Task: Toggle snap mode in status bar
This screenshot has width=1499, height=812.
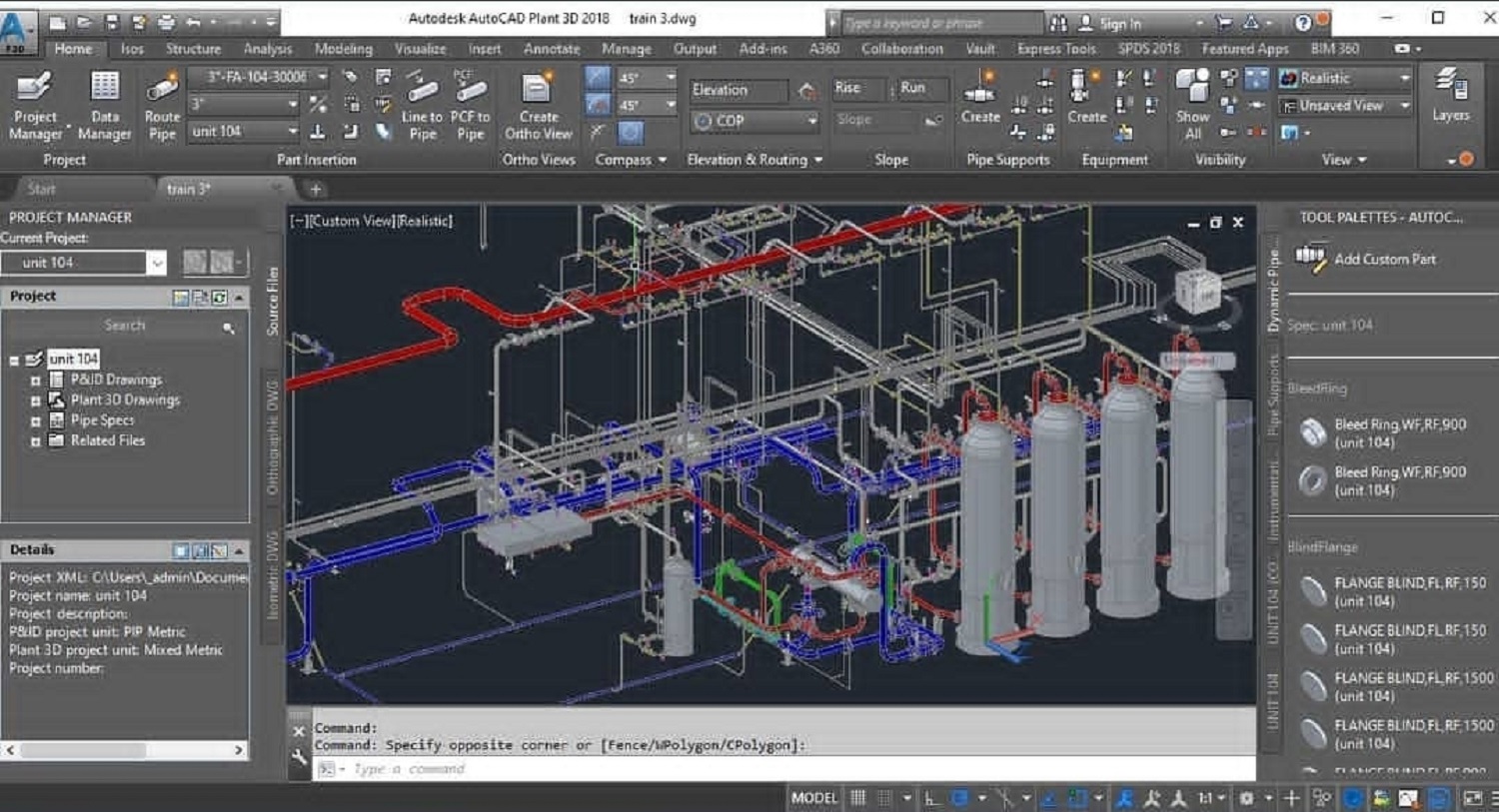Action: point(884,798)
